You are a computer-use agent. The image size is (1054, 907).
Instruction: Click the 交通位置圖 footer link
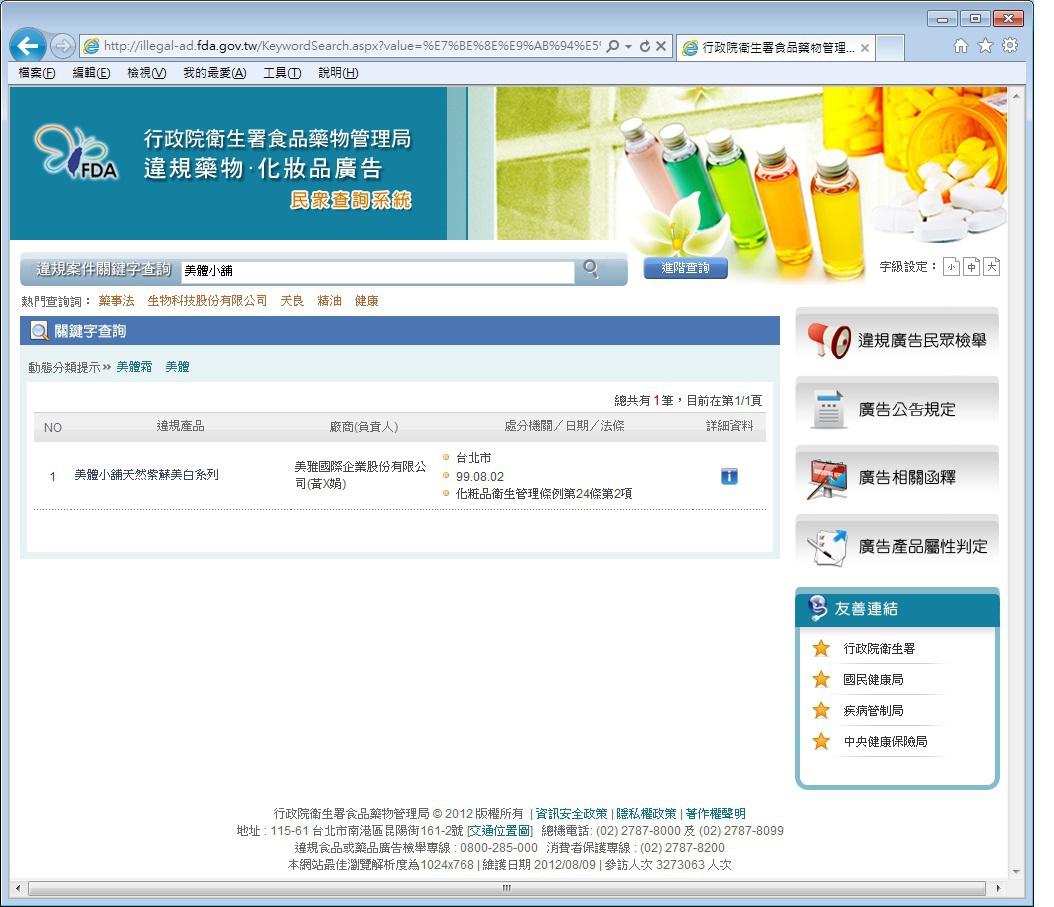499,831
